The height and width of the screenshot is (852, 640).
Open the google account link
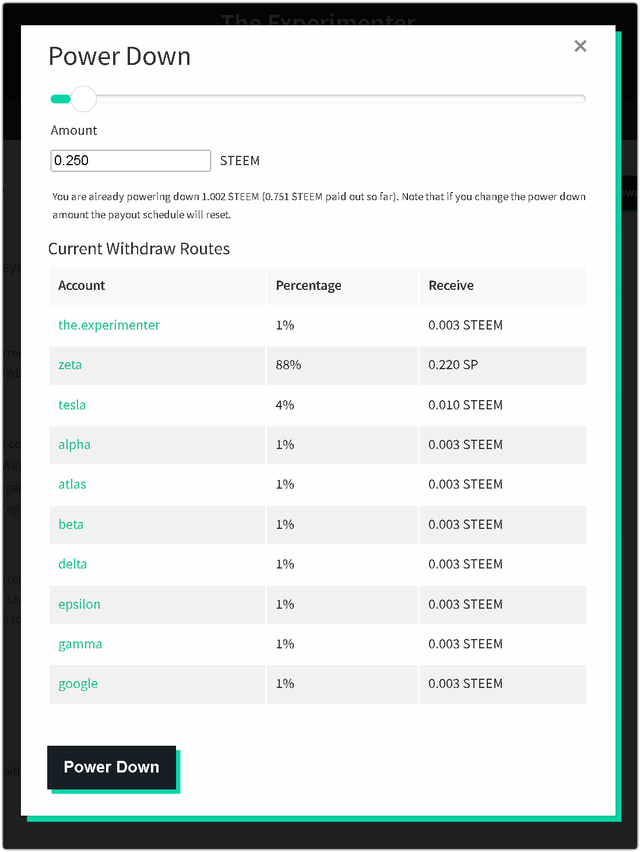click(x=78, y=684)
